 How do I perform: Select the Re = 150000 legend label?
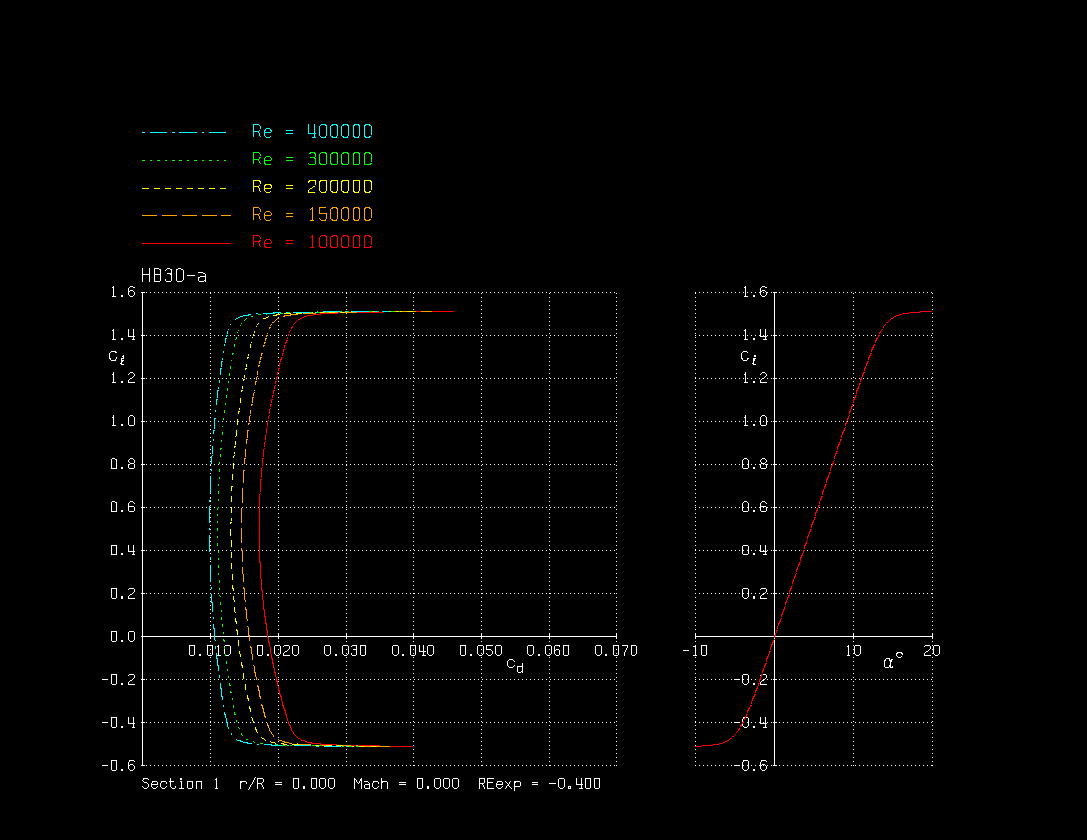[312, 215]
